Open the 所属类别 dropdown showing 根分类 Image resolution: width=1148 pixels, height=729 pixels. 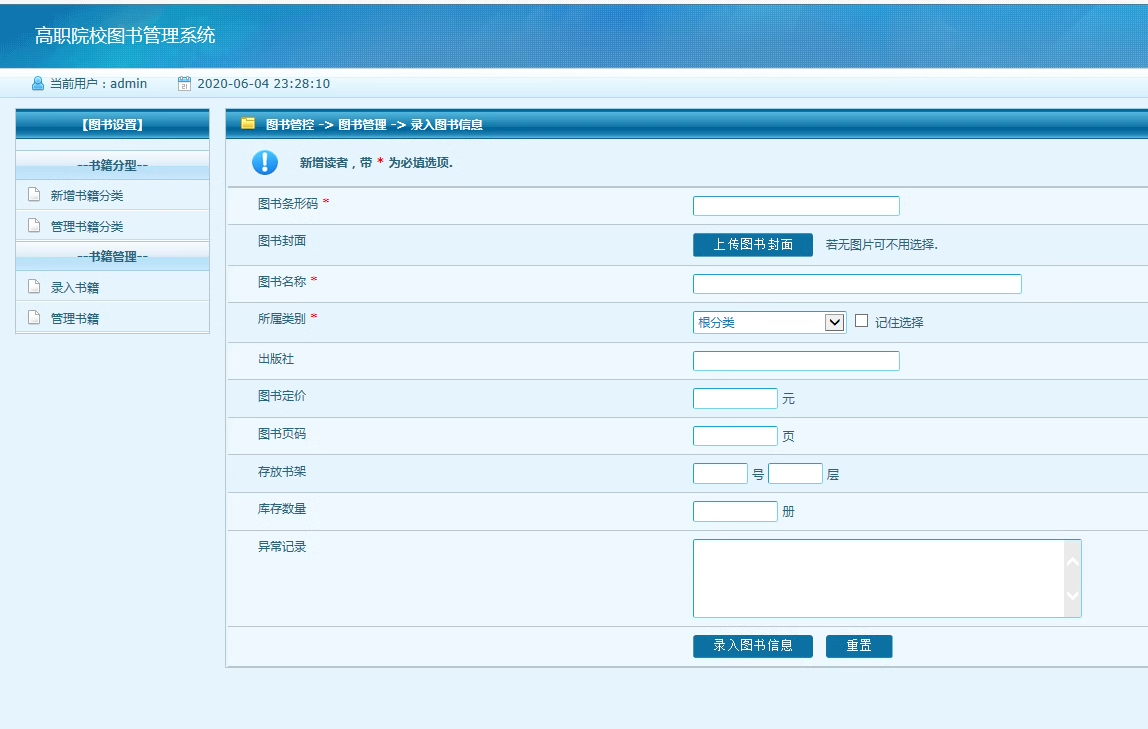point(769,322)
